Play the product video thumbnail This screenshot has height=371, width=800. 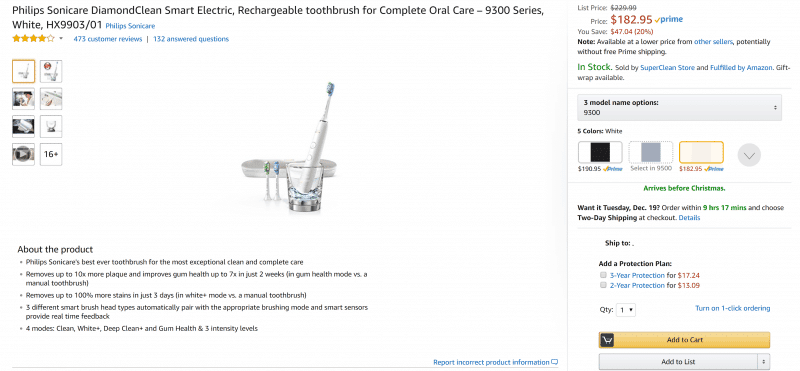(x=23, y=155)
